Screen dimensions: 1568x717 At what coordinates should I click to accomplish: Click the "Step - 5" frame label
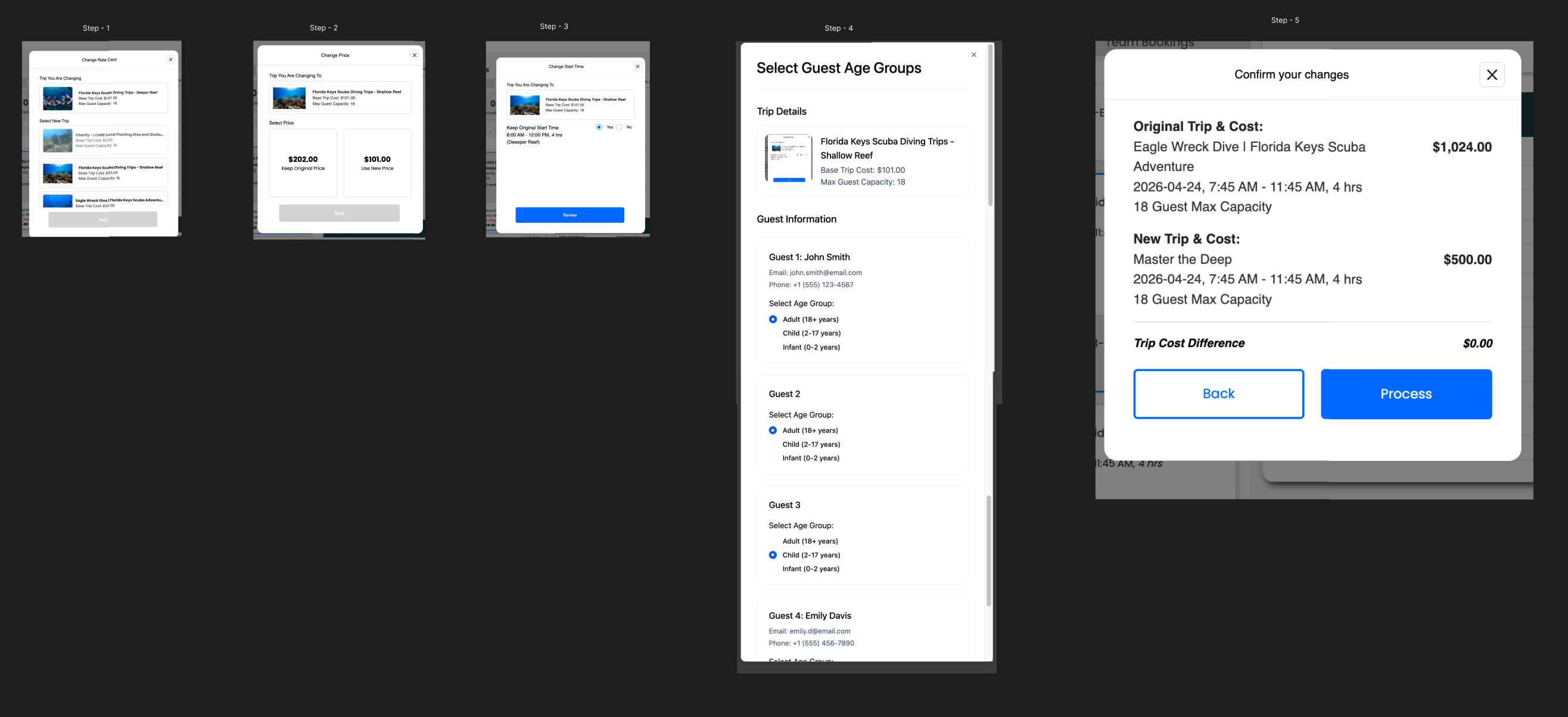[x=1285, y=20]
